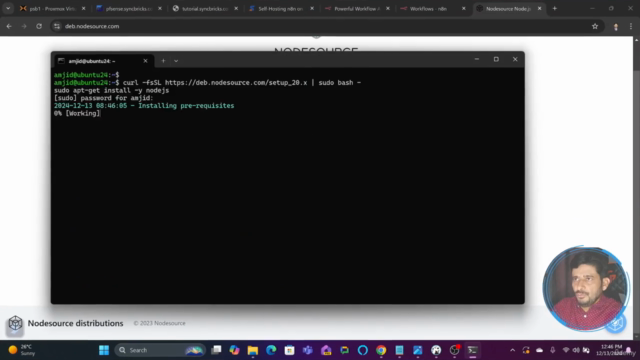This screenshot has height=360, width=640.
Task: Click the Nodesource distributions footer text
Action: [76, 323]
